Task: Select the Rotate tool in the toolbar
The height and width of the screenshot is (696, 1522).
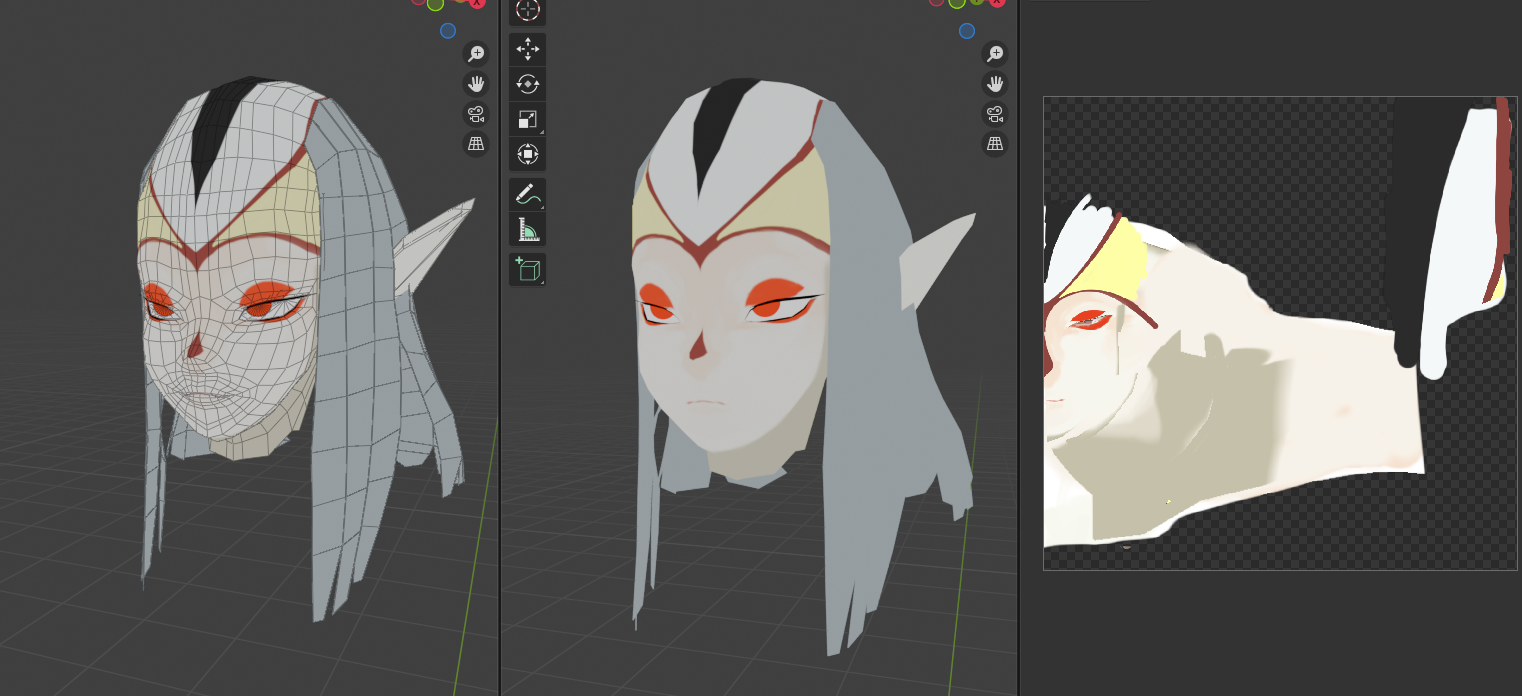Action: pos(527,84)
